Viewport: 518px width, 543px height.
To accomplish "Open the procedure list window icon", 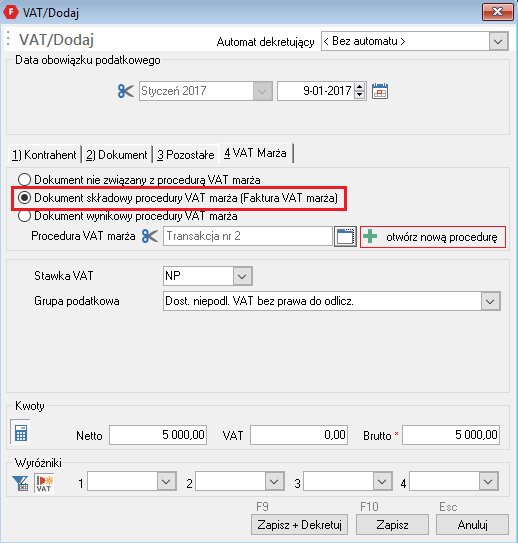I will coord(345,237).
